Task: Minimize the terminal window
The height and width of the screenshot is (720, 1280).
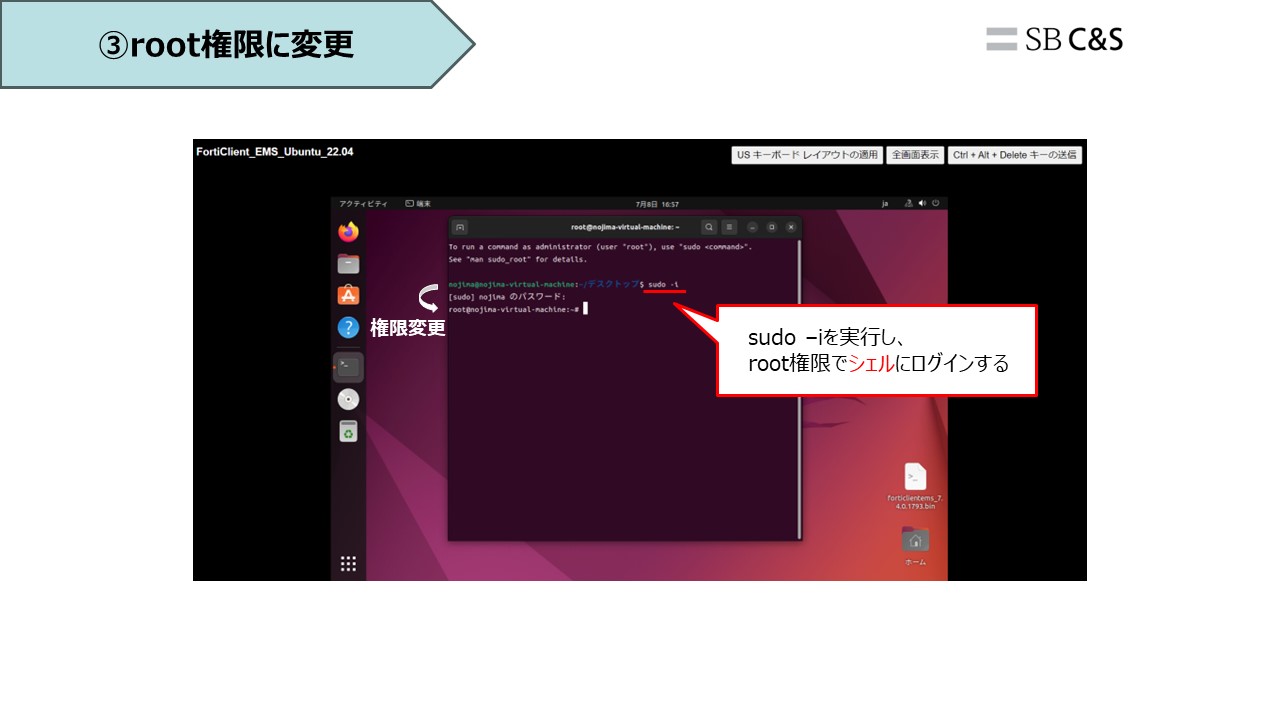Action: [753, 227]
